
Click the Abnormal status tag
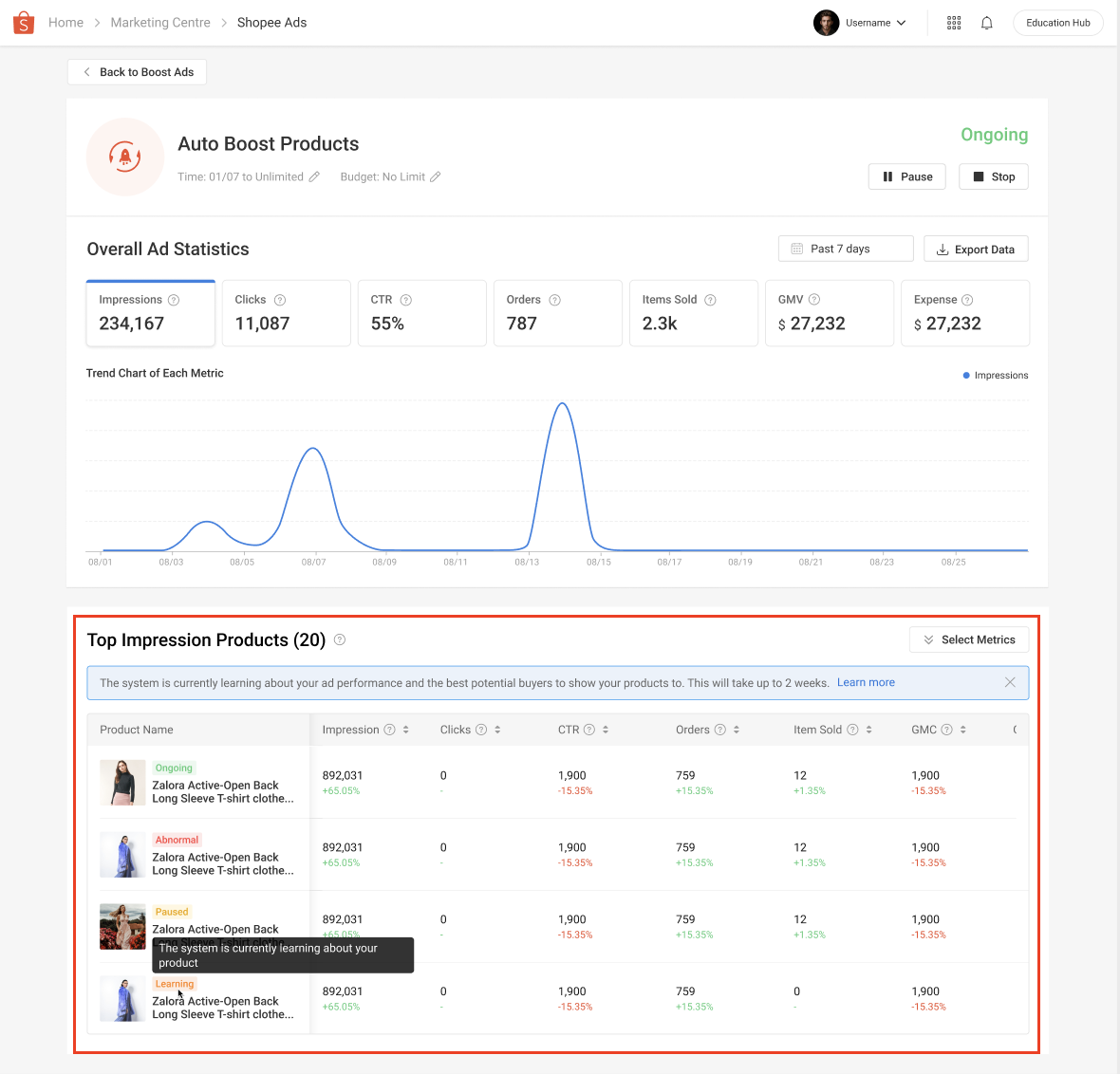point(177,840)
